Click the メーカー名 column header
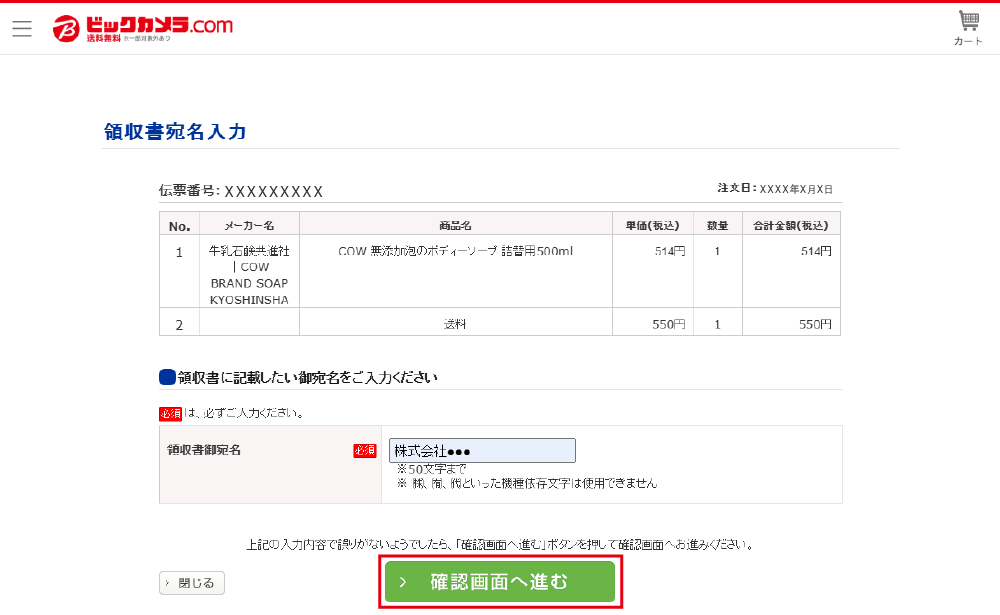Screen dimensions: 1000x615 coord(249,225)
